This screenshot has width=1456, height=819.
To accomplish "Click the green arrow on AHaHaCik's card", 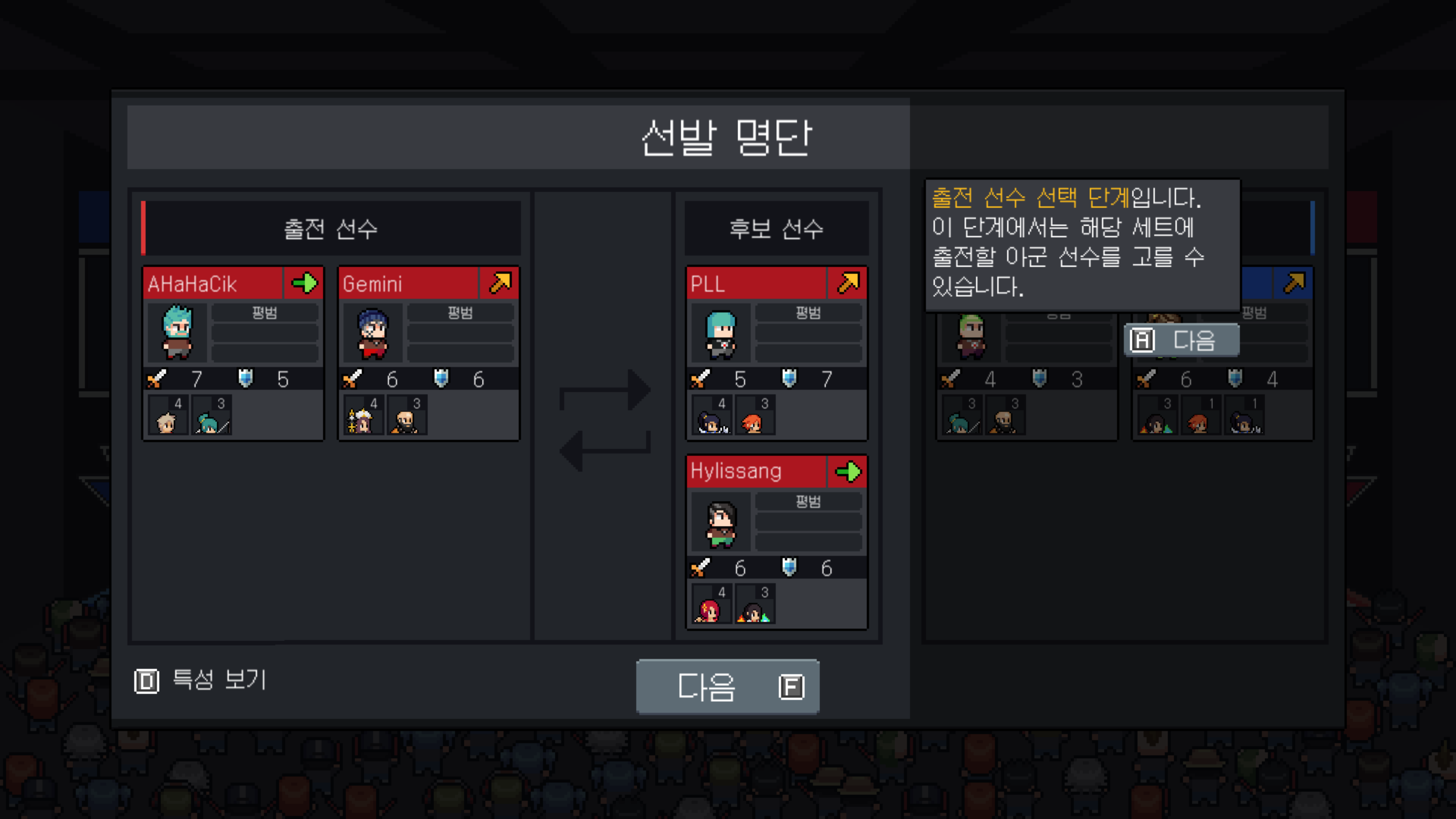I will click(x=304, y=283).
